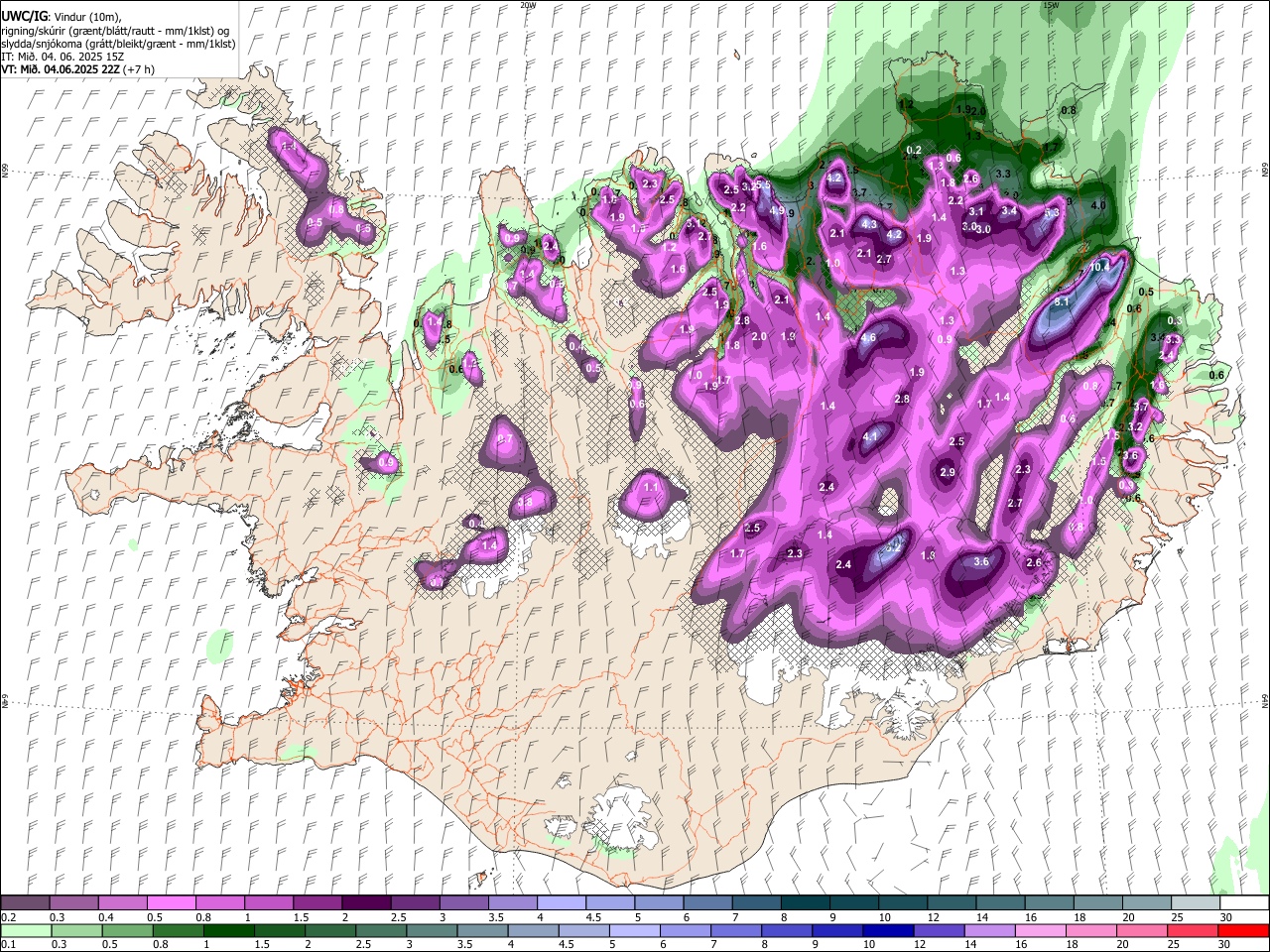The width and height of the screenshot is (1270, 952).
Task: Click the pale green first swatch in lower legend
Action: click(x=25, y=930)
